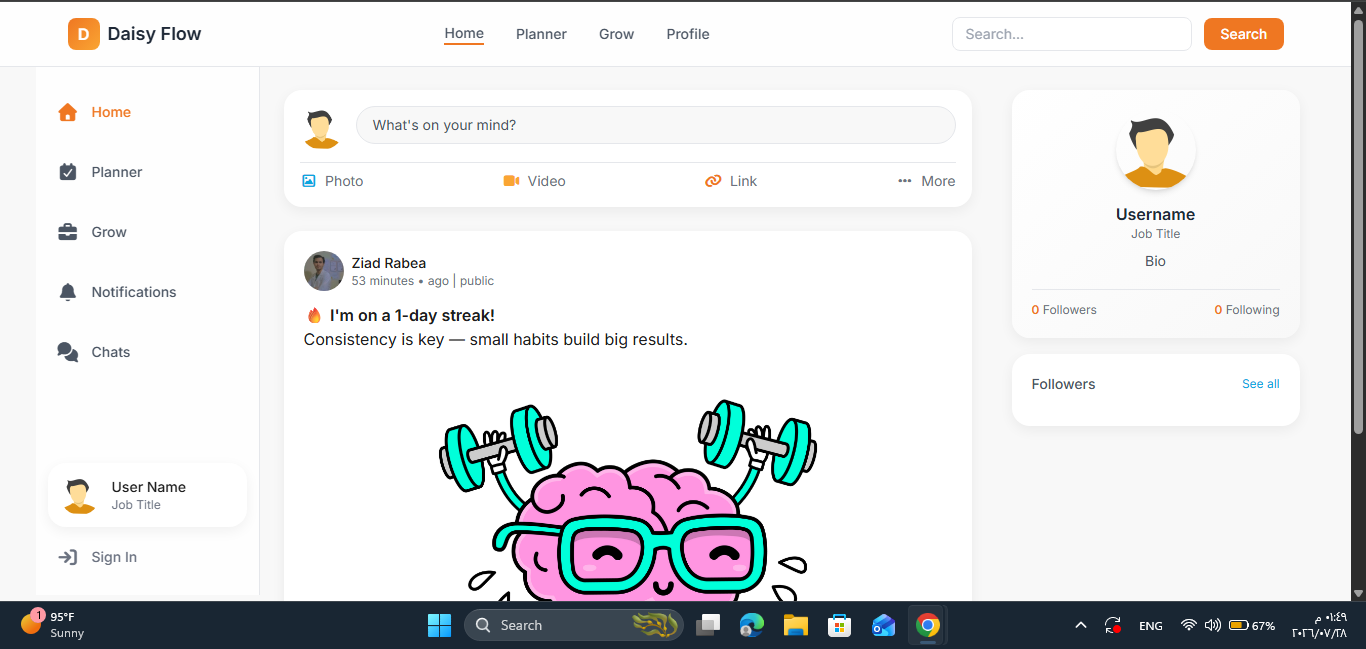Open Chats using the speech bubbles icon
The width and height of the screenshot is (1366, 649).
[68, 352]
